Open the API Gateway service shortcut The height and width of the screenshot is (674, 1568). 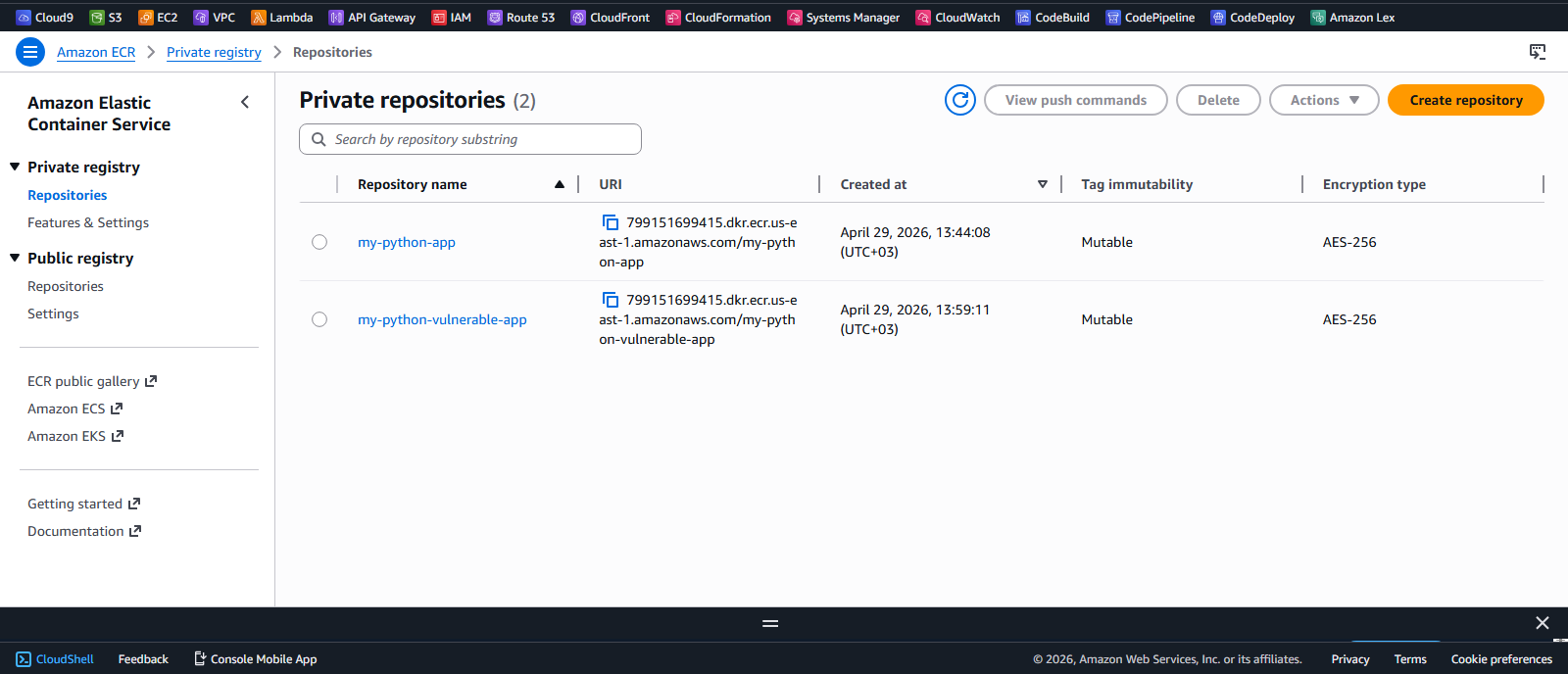click(x=371, y=17)
